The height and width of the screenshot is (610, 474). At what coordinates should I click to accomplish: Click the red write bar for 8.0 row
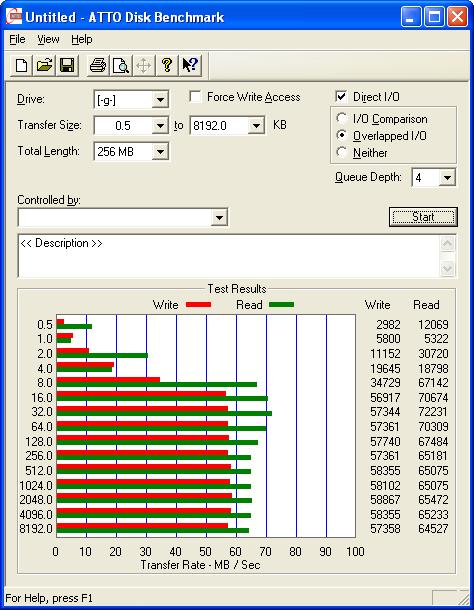pyautogui.click(x=108, y=380)
